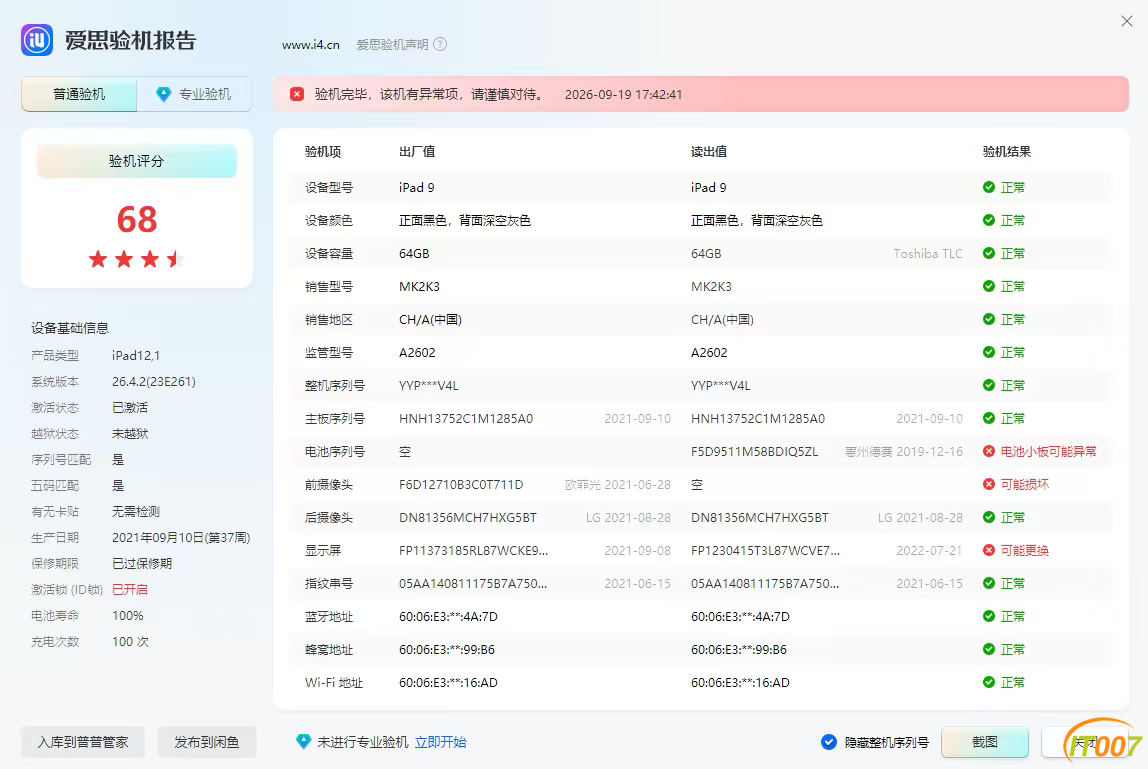This screenshot has height=769, width=1148.
Task: Click the 出厂值 column header
Action: [417, 152]
